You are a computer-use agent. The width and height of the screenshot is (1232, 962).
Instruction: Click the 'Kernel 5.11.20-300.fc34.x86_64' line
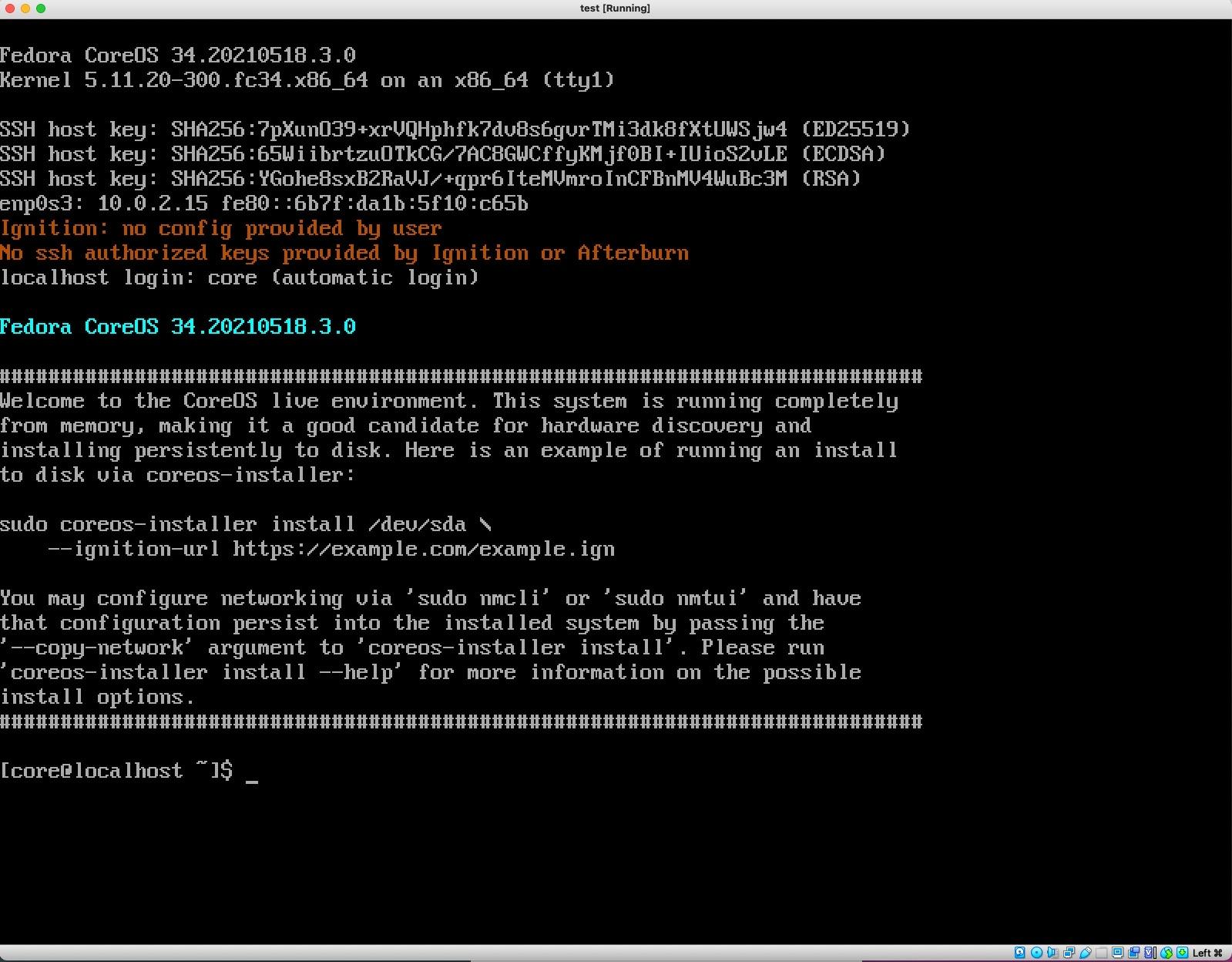coord(307,80)
